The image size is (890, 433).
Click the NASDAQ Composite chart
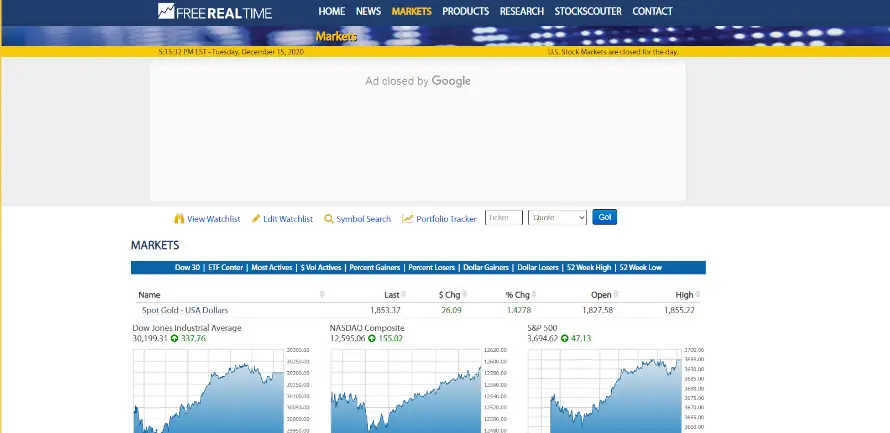(x=405, y=391)
